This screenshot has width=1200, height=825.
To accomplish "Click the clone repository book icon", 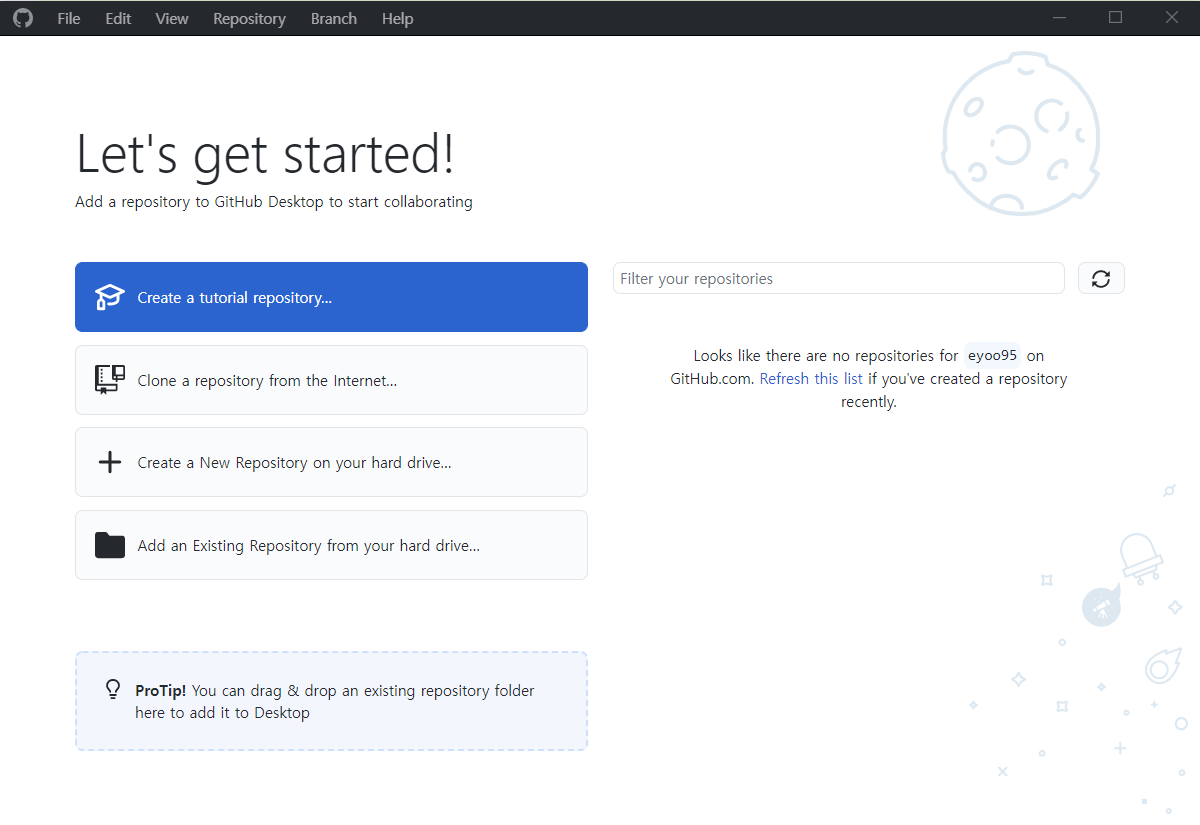I will (x=109, y=379).
